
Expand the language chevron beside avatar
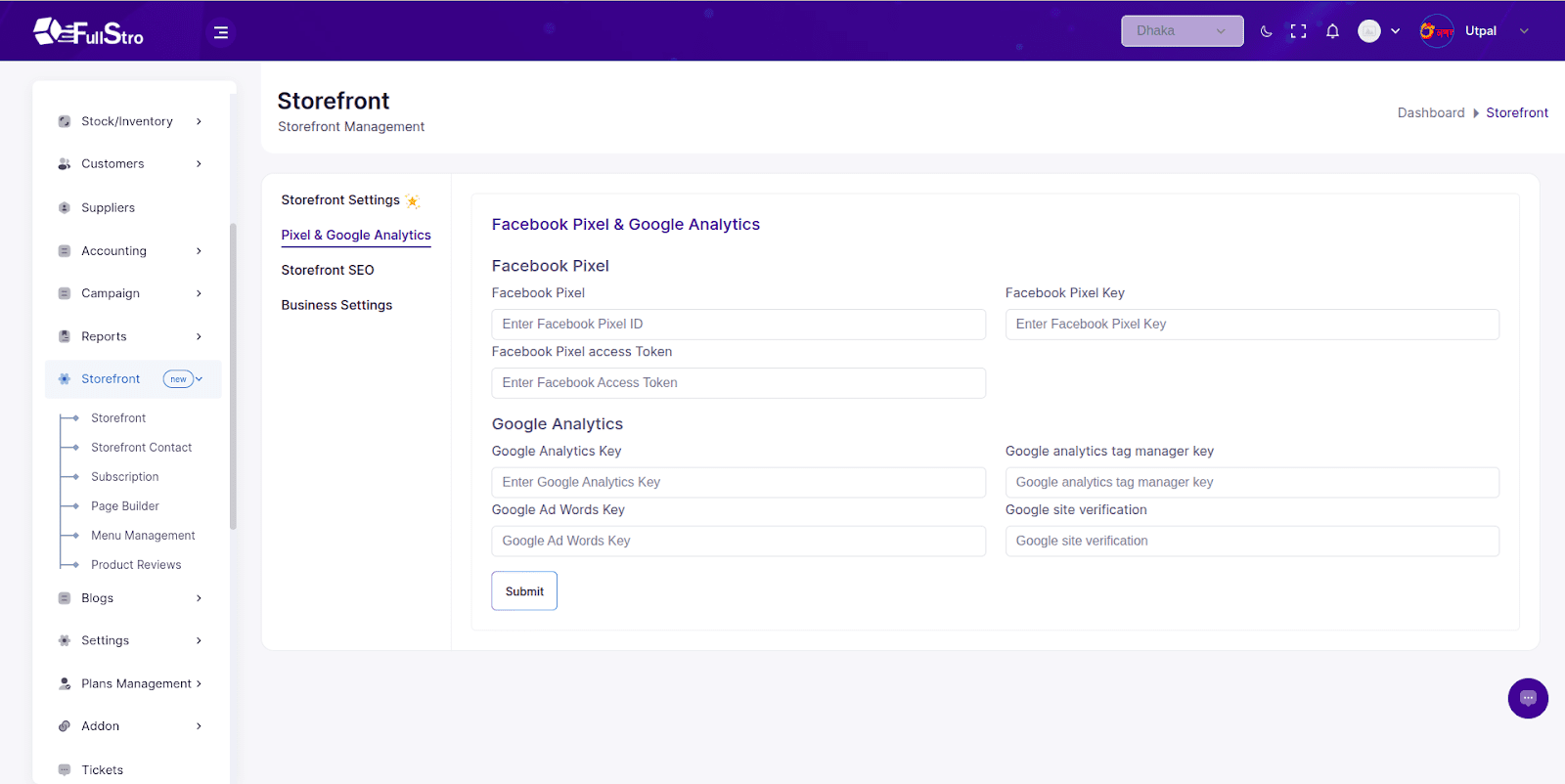(1395, 31)
